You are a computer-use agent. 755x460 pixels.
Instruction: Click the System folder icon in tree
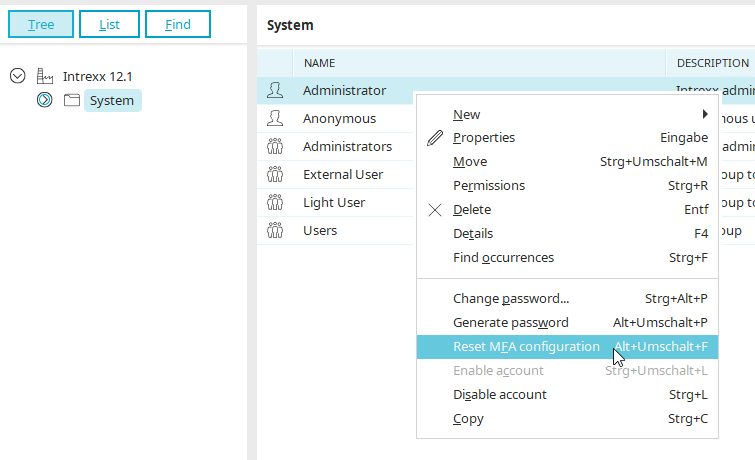tap(71, 100)
